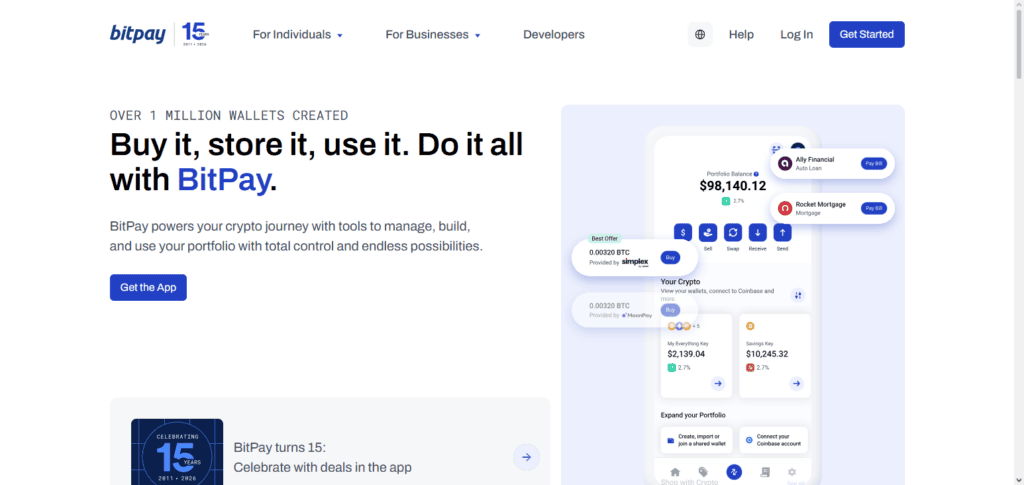Tap the home icon in mockup bottom bar
This screenshot has height=485, width=1024.
pyautogui.click(x=675, y=472)
